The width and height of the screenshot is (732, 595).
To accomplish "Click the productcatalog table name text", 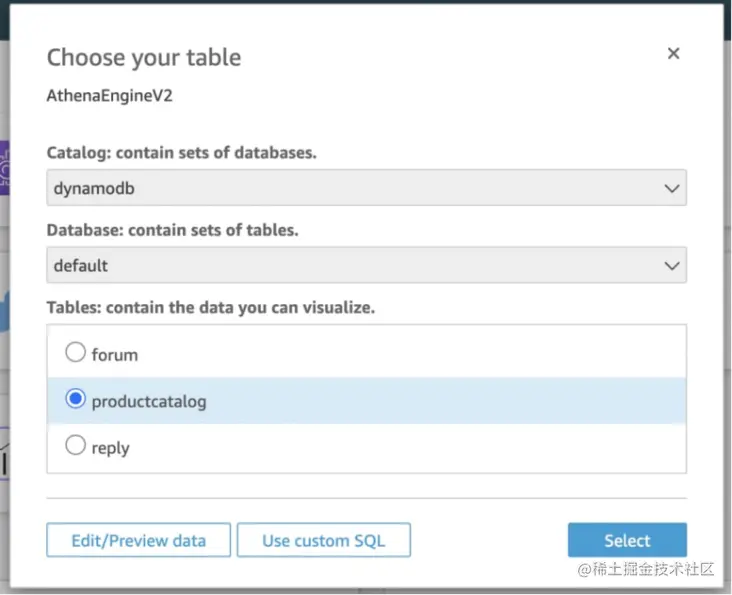I will pyautogui.click(x=149, y=401).
